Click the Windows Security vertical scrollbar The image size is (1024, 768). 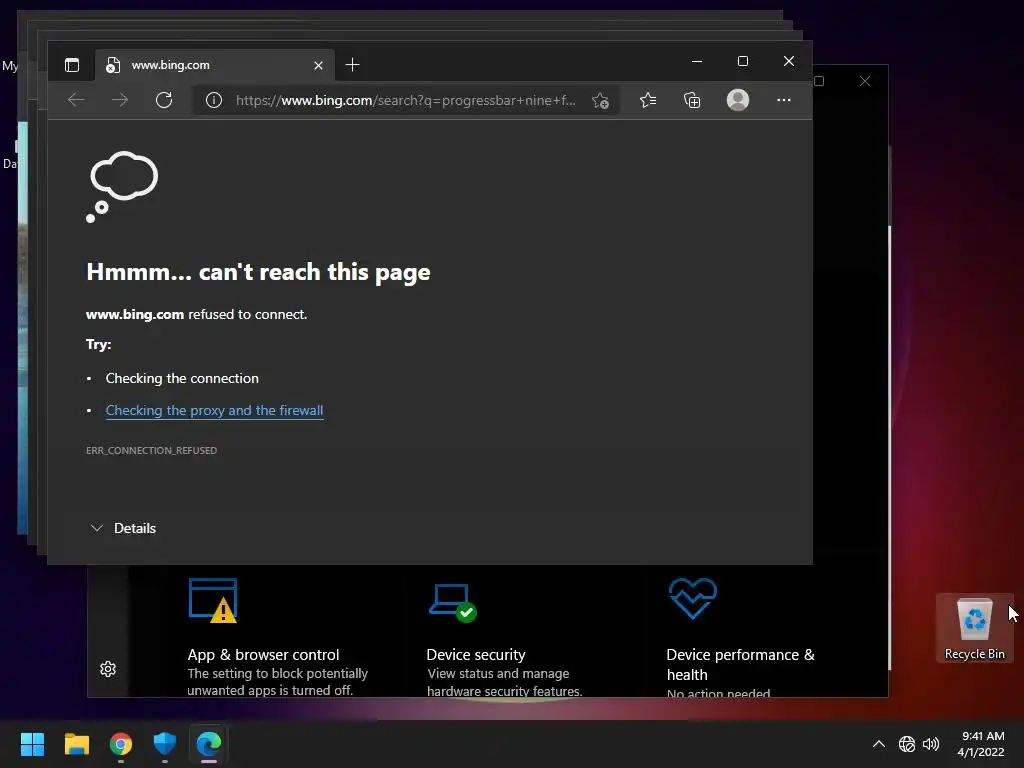point(889,447)
